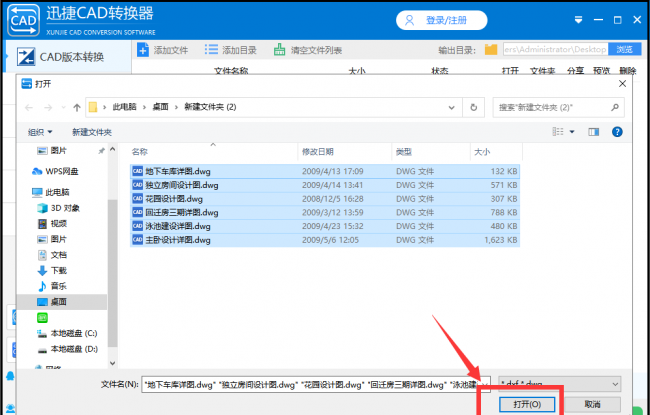Screen dimensions: 650x415
Task: Open the 组织 organize menu
Action: [40, 132]
